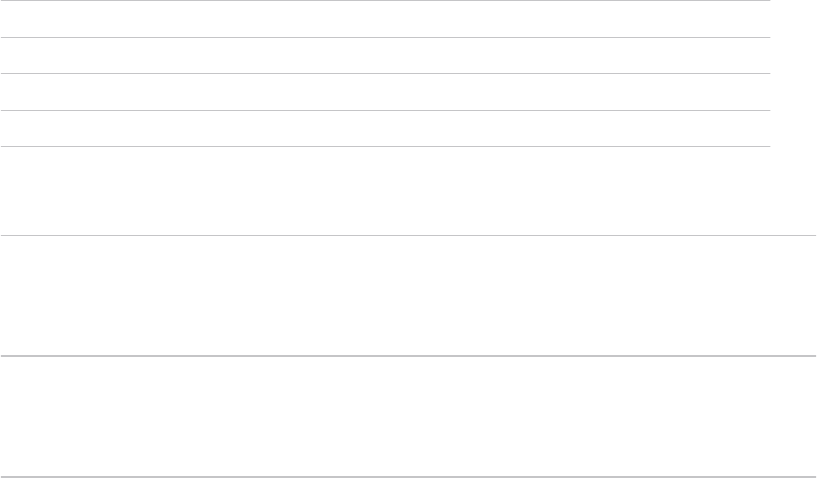Click the middle full-width divider line
This screenshot has width=817, height=478.
[408, 356]
